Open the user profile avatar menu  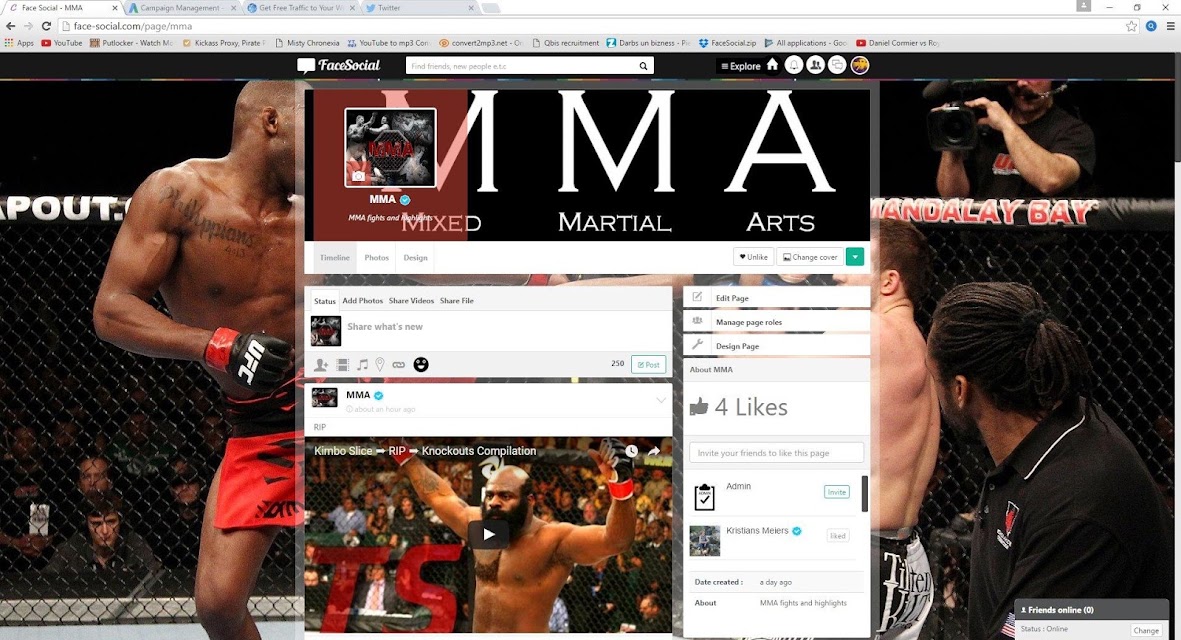click(859, 66)
